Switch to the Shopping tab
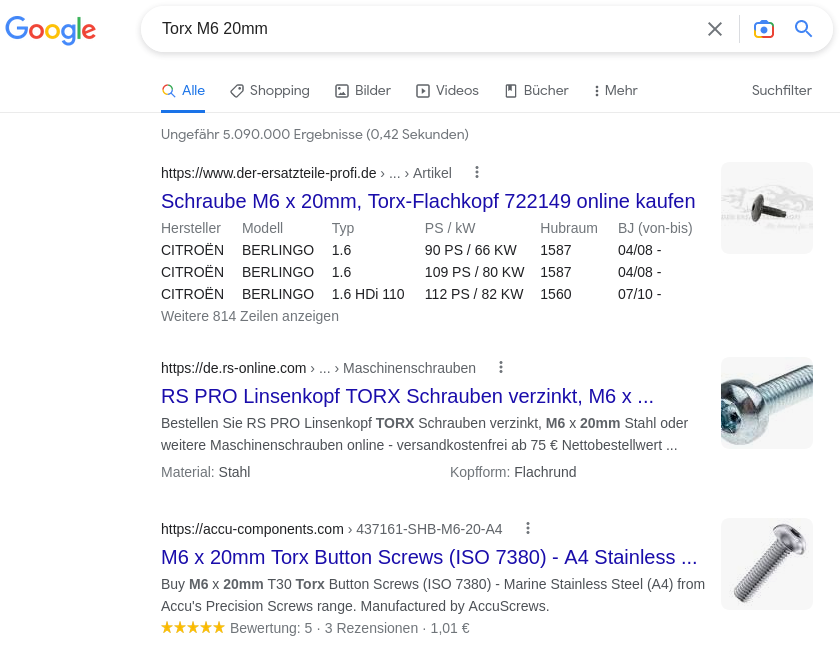The width and height of the screenshot is (840, 660). point(270,91)
